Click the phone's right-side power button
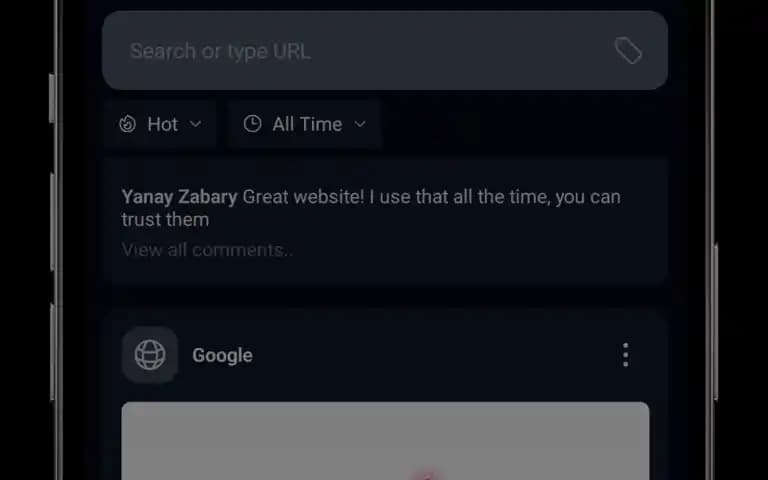Viewport: 768px width, 480px height. (x=716, y=321)
